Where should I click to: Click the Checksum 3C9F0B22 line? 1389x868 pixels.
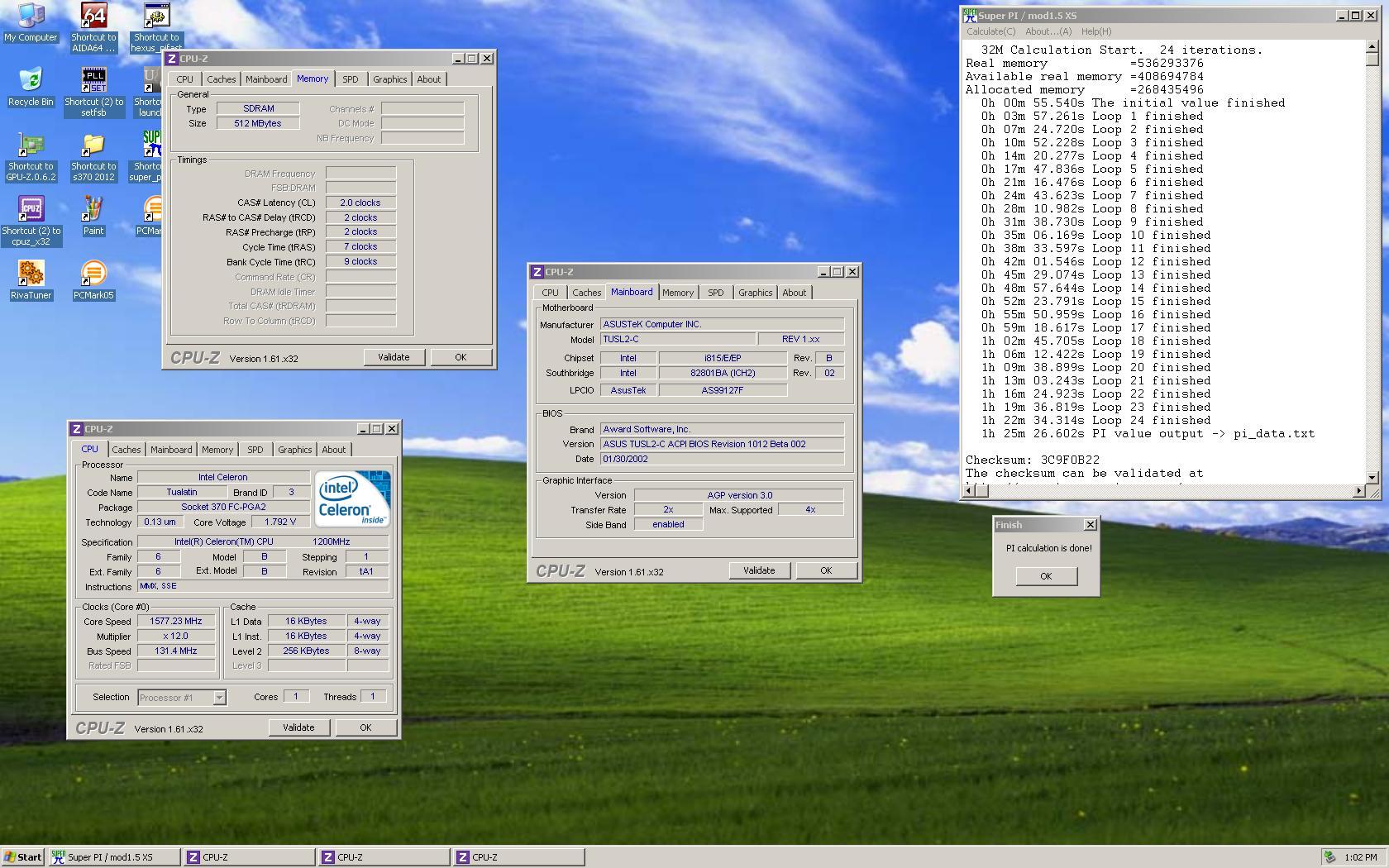pos(1033,460)
